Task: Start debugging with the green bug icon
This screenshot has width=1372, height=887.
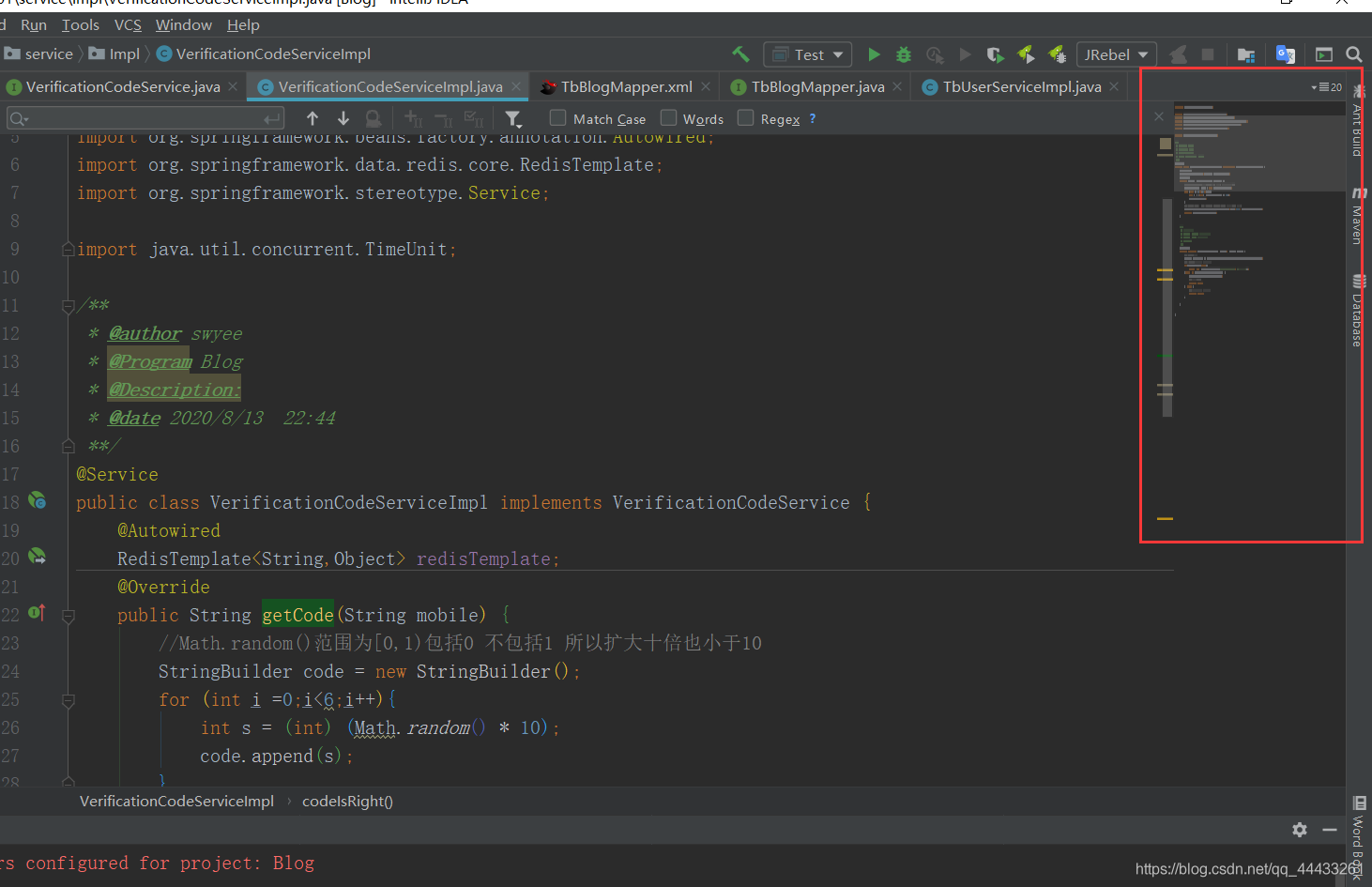Action: coord(904,54)
